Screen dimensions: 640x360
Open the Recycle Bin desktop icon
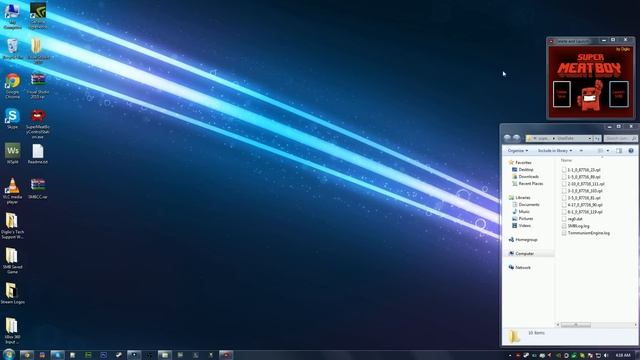pos(12,49)
